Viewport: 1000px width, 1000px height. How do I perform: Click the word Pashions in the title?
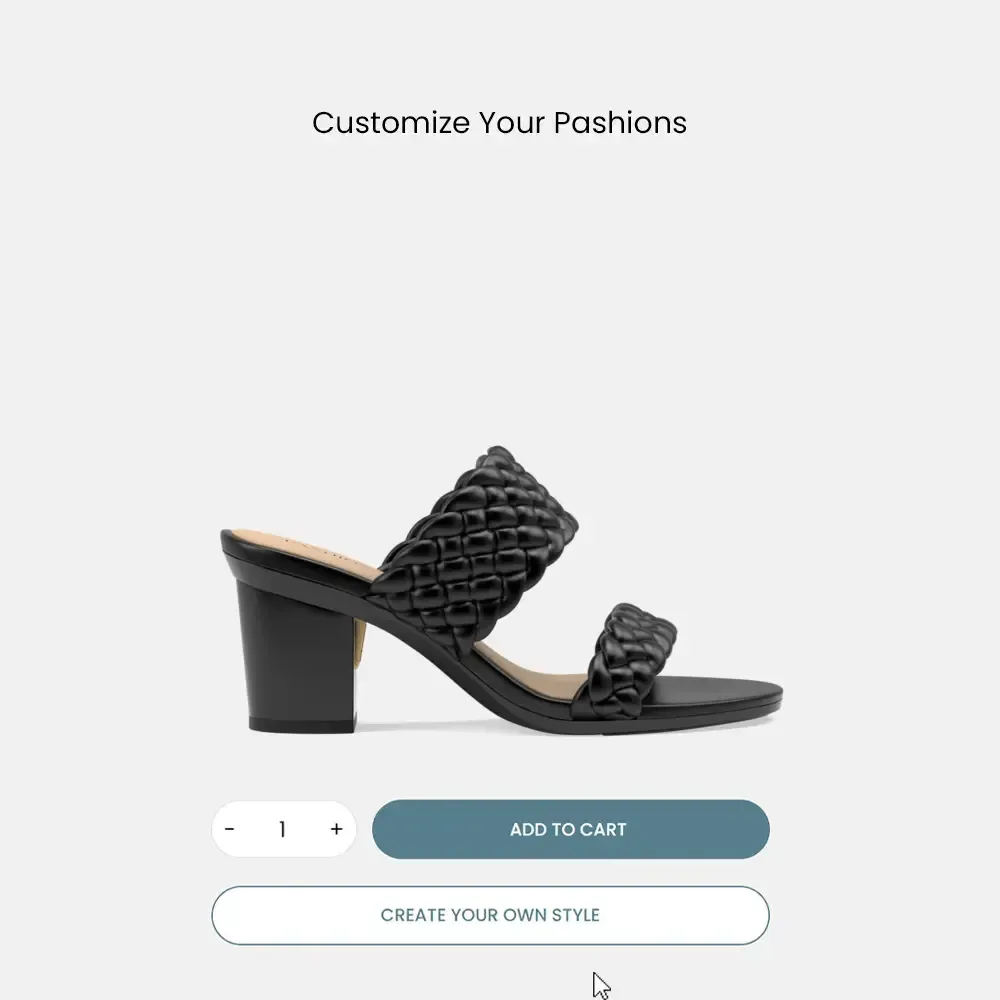click(x=621, y=123)
